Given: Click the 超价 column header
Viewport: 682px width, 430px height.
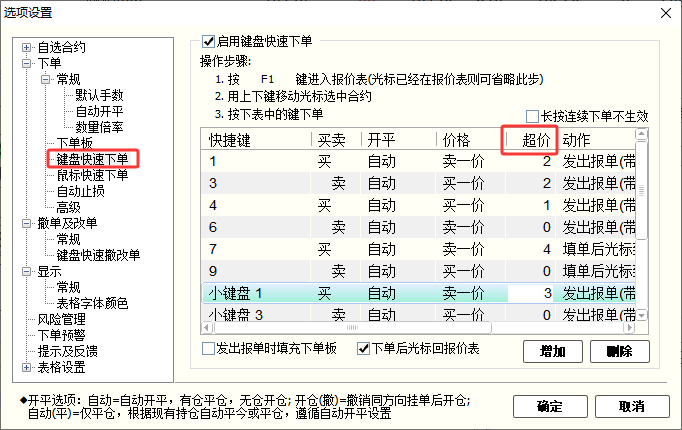Looking at the screenshot, I should click(x=531, y=140).
